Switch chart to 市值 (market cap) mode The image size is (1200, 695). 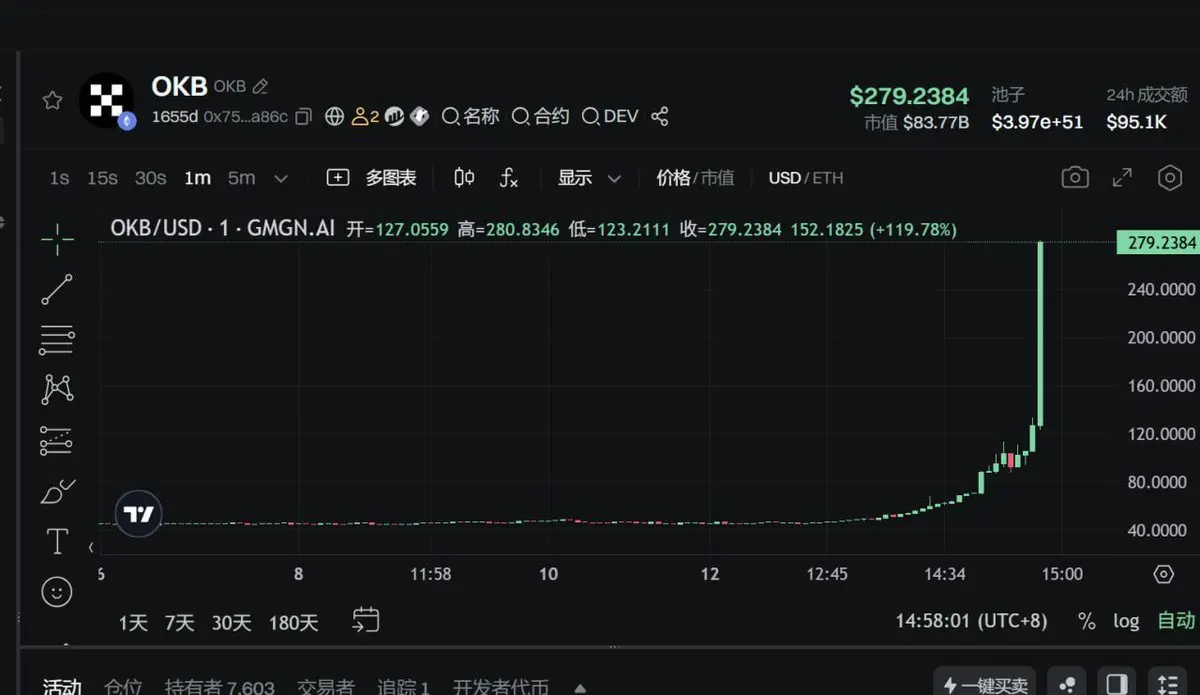tap(717, 178)
